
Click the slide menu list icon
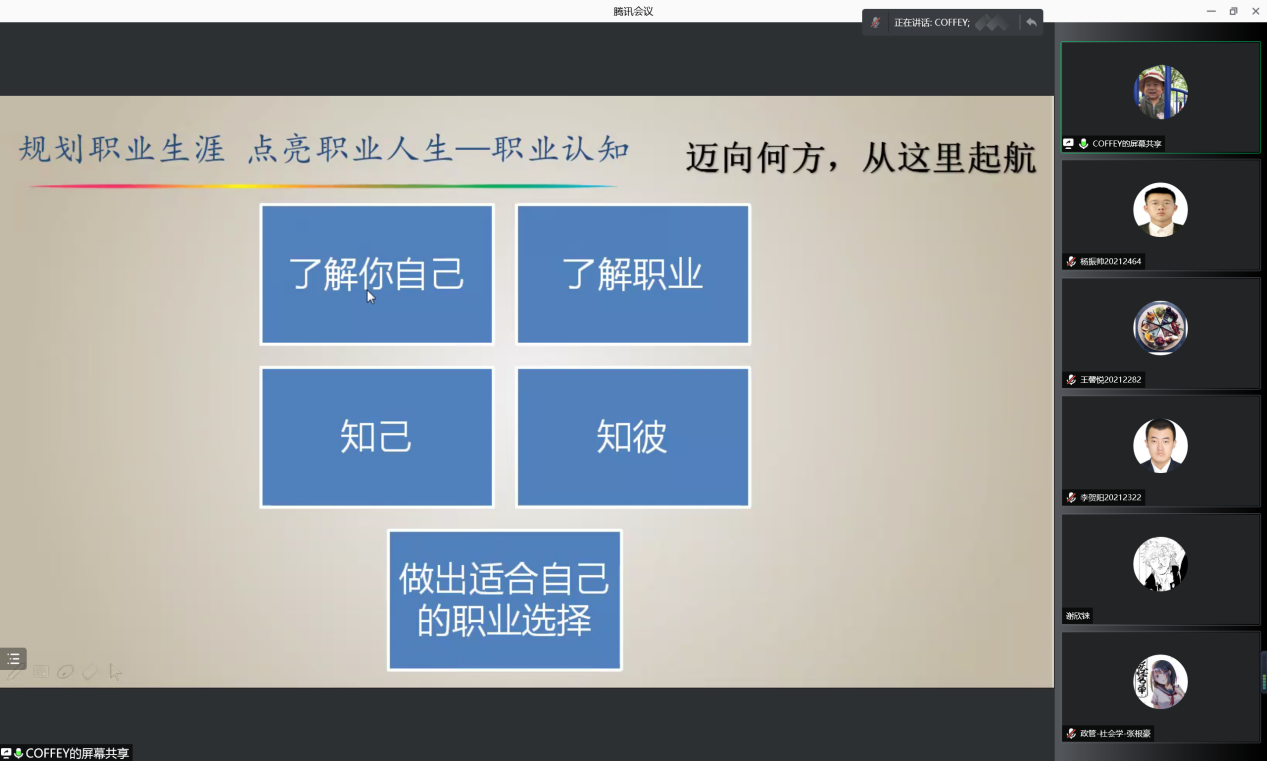[13, 659]
